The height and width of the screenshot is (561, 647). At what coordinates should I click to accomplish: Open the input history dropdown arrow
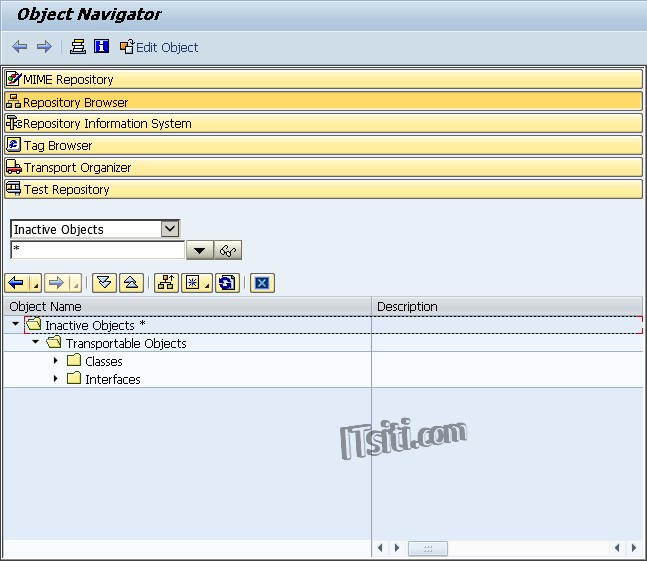click(x=200, y=250)
